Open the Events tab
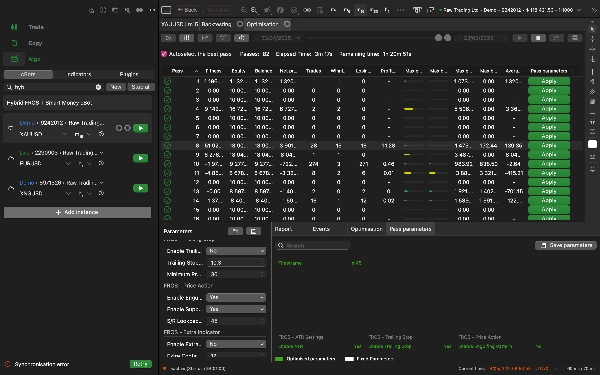600x375 pixels. (x=321, y=229)
